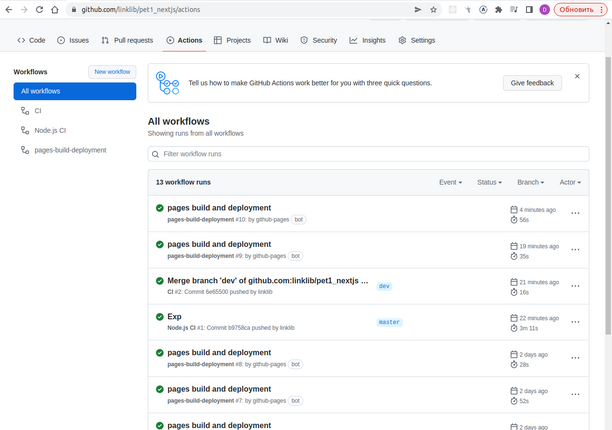Bookmark this page with the star icon

coord(433,10)
